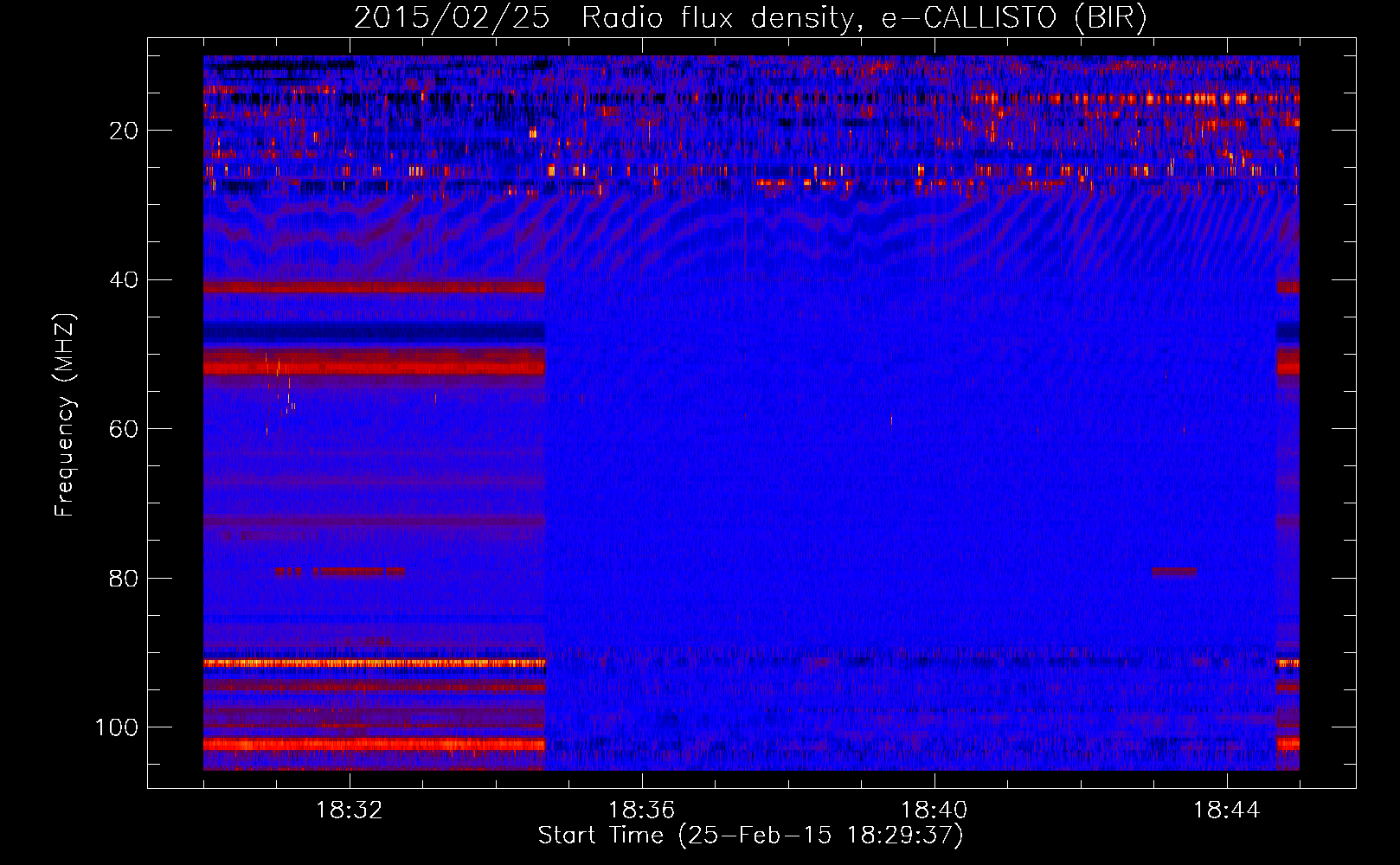
Task: Click the 20 frequency tick label
Action: [124, 131]
